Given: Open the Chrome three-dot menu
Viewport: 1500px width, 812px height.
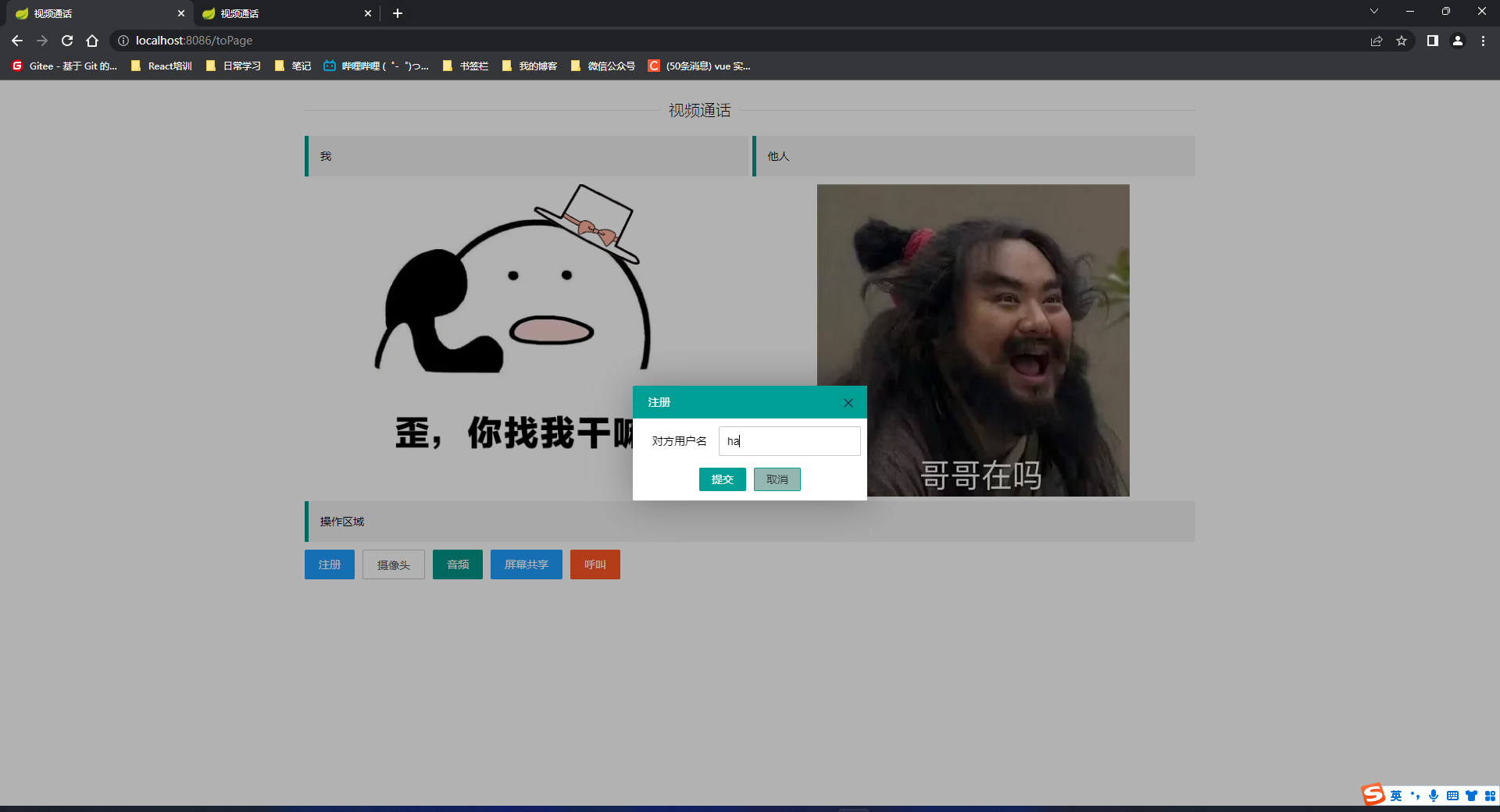Looking at the screenshot, I should (x=1483, y=41).
